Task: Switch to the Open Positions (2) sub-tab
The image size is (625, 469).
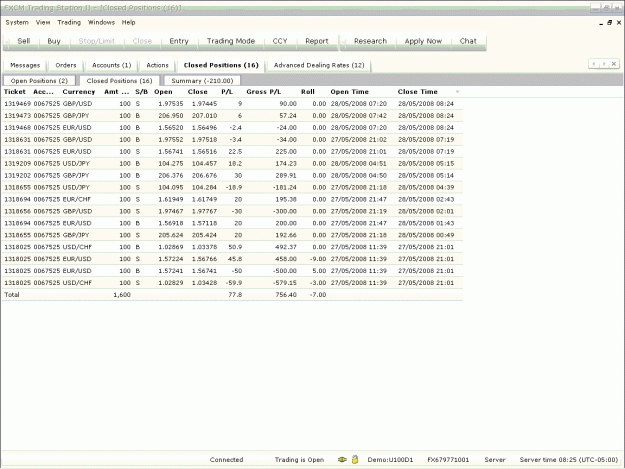Action: 39,80
